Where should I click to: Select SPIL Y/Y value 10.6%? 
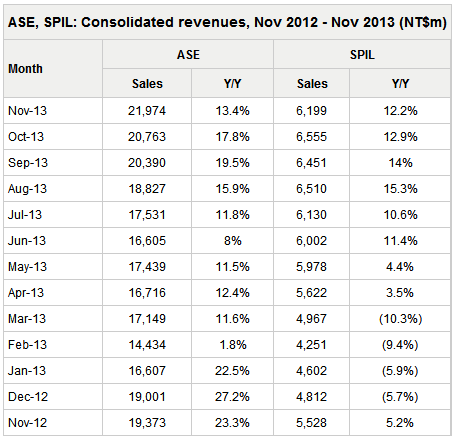[400, 214]
